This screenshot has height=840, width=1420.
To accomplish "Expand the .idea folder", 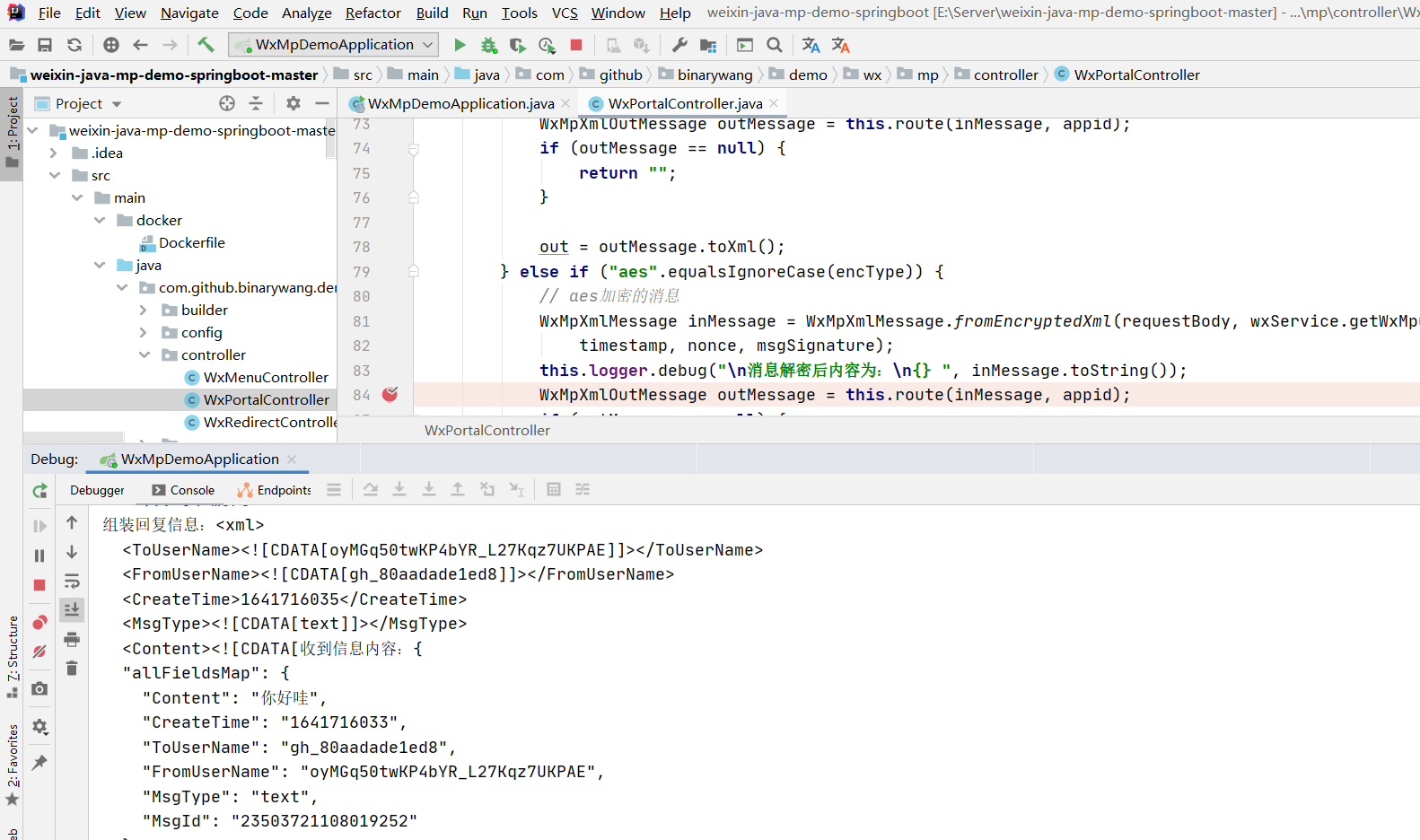I will 55,153.
